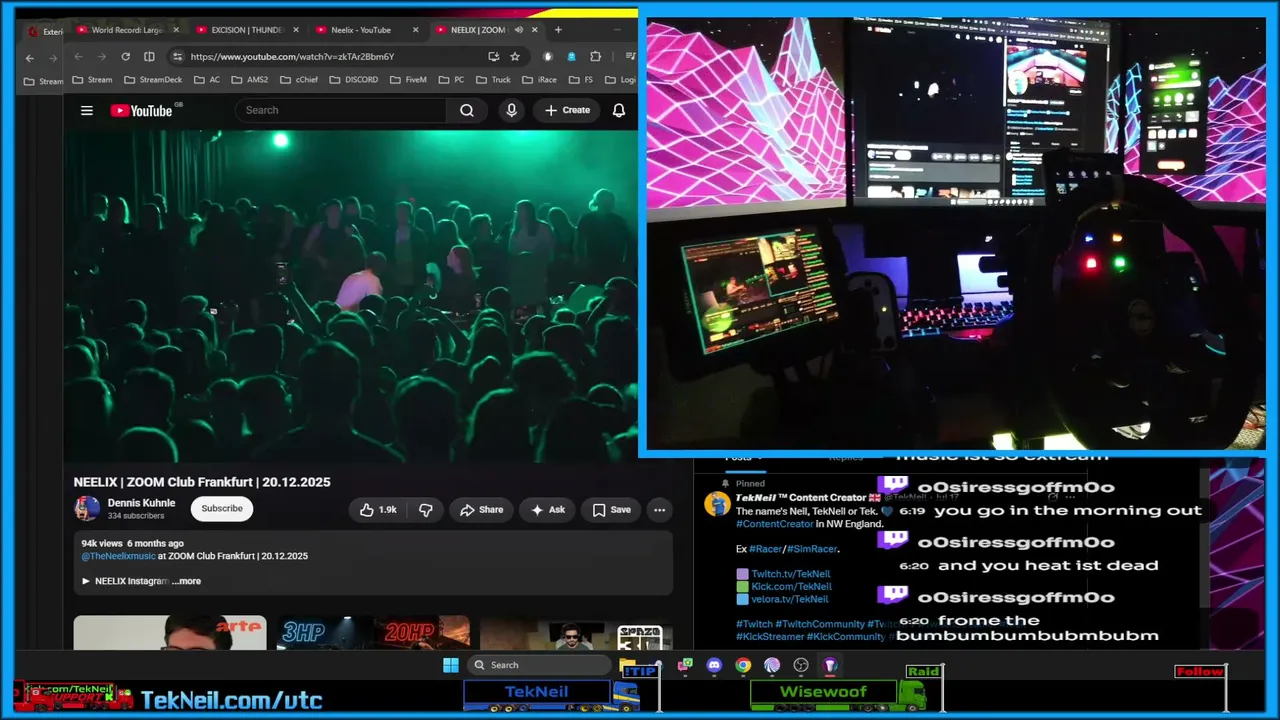Open the iRace bookmarks folder
Image resolution: width=1280 pixels, height=720 pixels.
pyautogui.click(x=538, y=80)
